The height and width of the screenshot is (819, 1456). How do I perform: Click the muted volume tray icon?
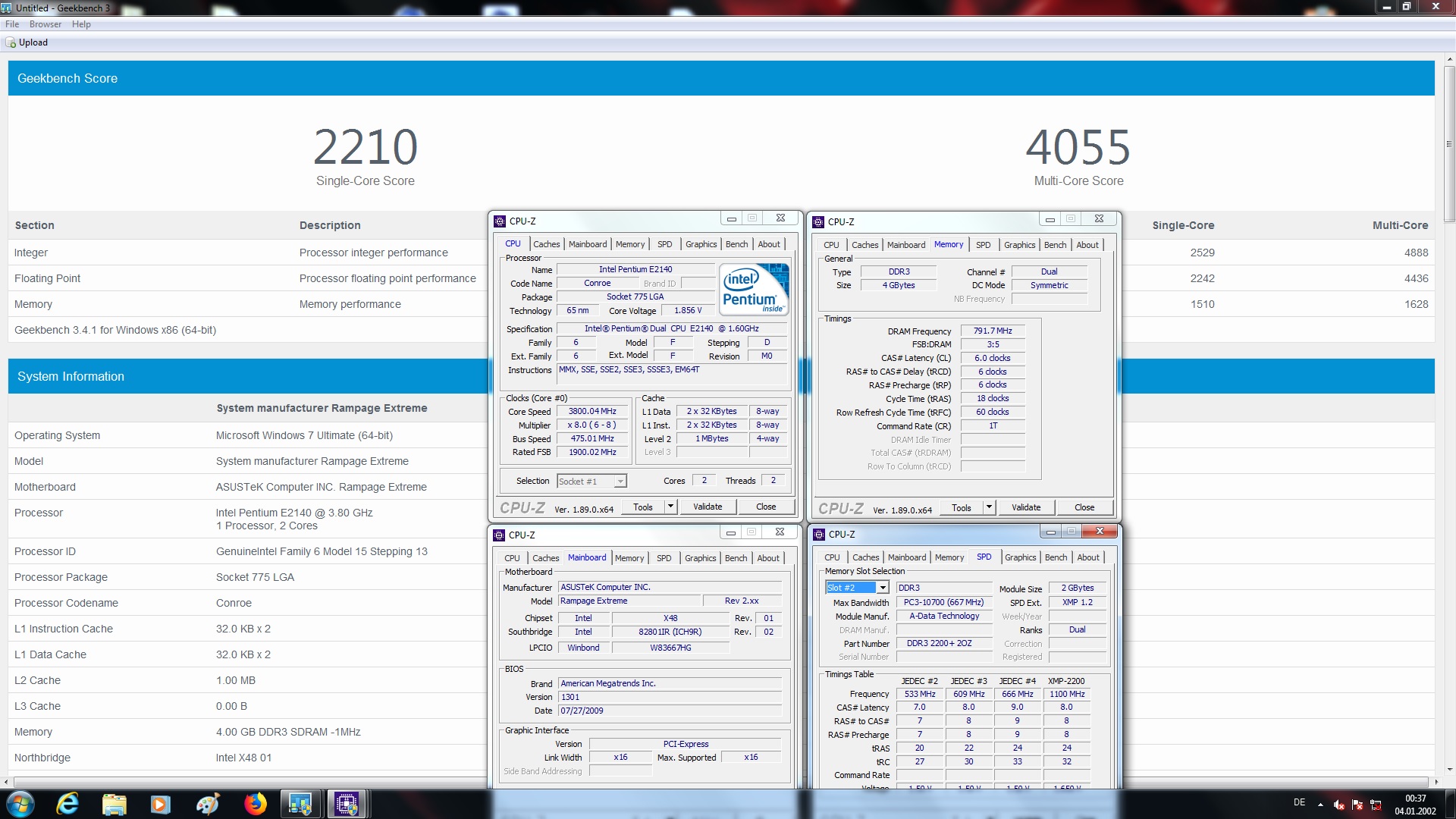(1339, 805)
